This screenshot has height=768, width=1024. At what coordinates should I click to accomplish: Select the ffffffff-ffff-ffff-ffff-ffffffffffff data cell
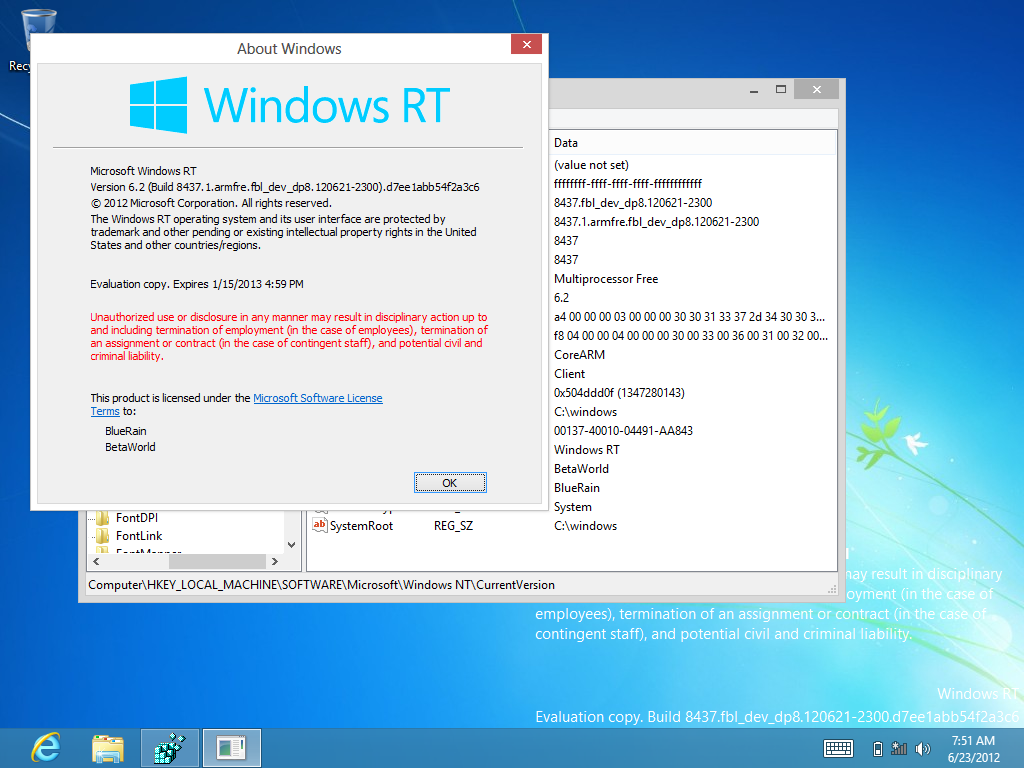click(628, 184)
